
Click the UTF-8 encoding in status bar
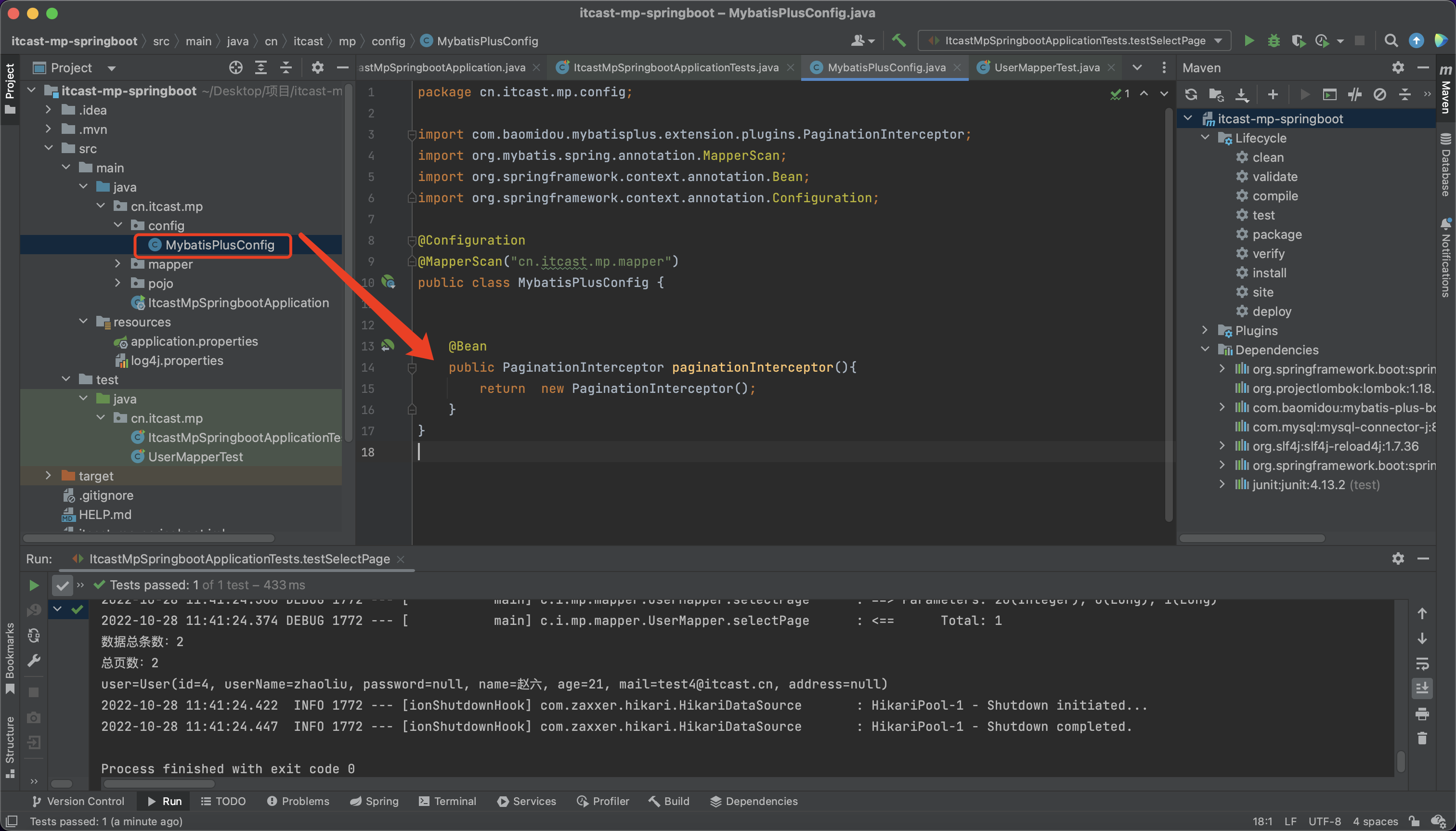[1324, 821]
